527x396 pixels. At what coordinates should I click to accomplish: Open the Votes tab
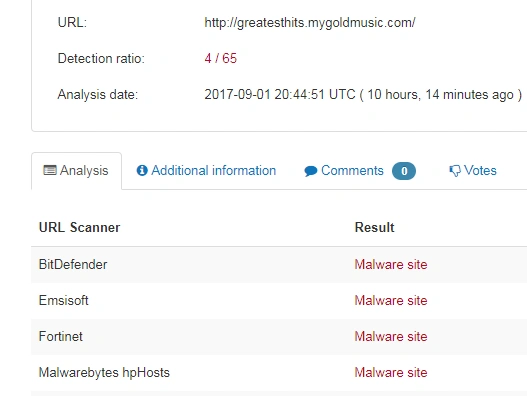(x=473, y=171)
